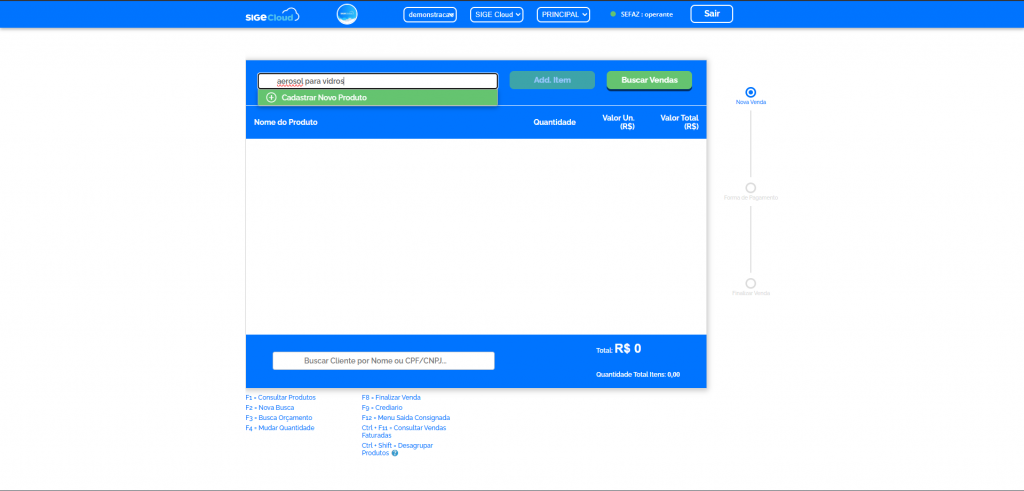Click the Sair logout button
1024x491 pixels.
point(711,14)
